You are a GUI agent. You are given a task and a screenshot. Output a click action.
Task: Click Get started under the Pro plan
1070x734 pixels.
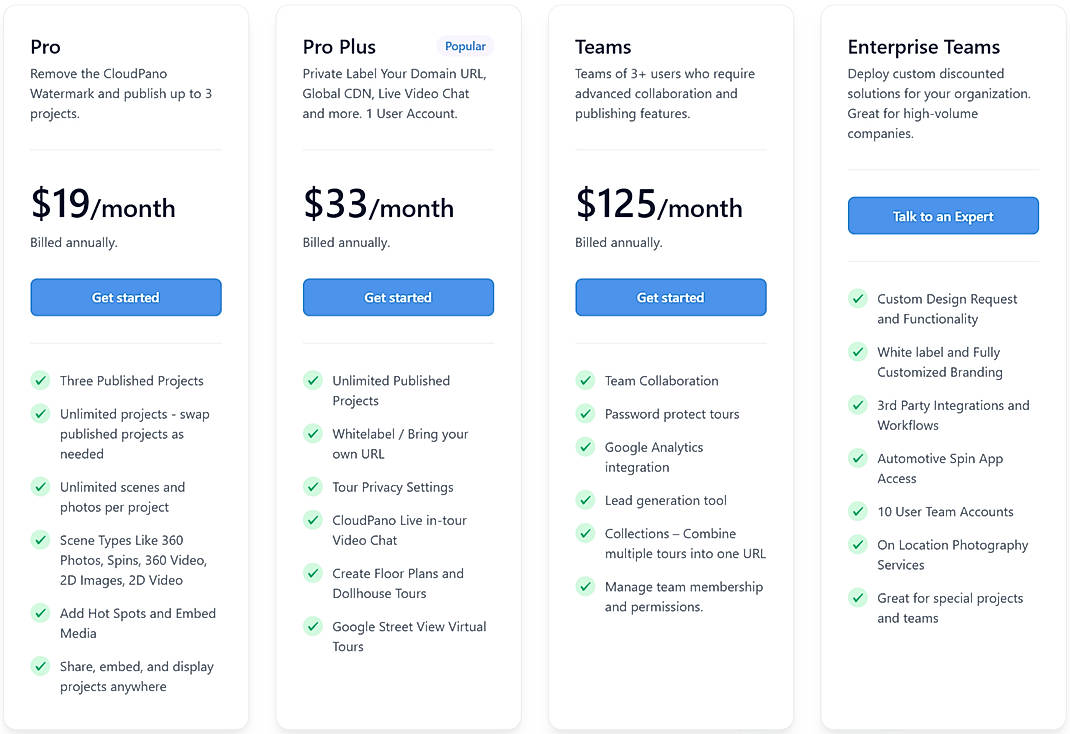[x=125, y=297]
